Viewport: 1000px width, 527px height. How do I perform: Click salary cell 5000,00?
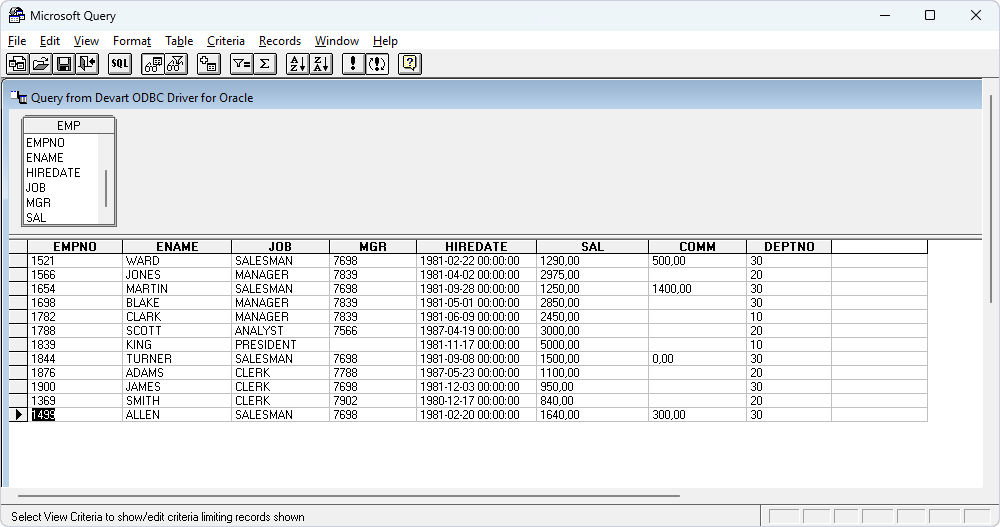pyautogui.click(x=592, y=345)
